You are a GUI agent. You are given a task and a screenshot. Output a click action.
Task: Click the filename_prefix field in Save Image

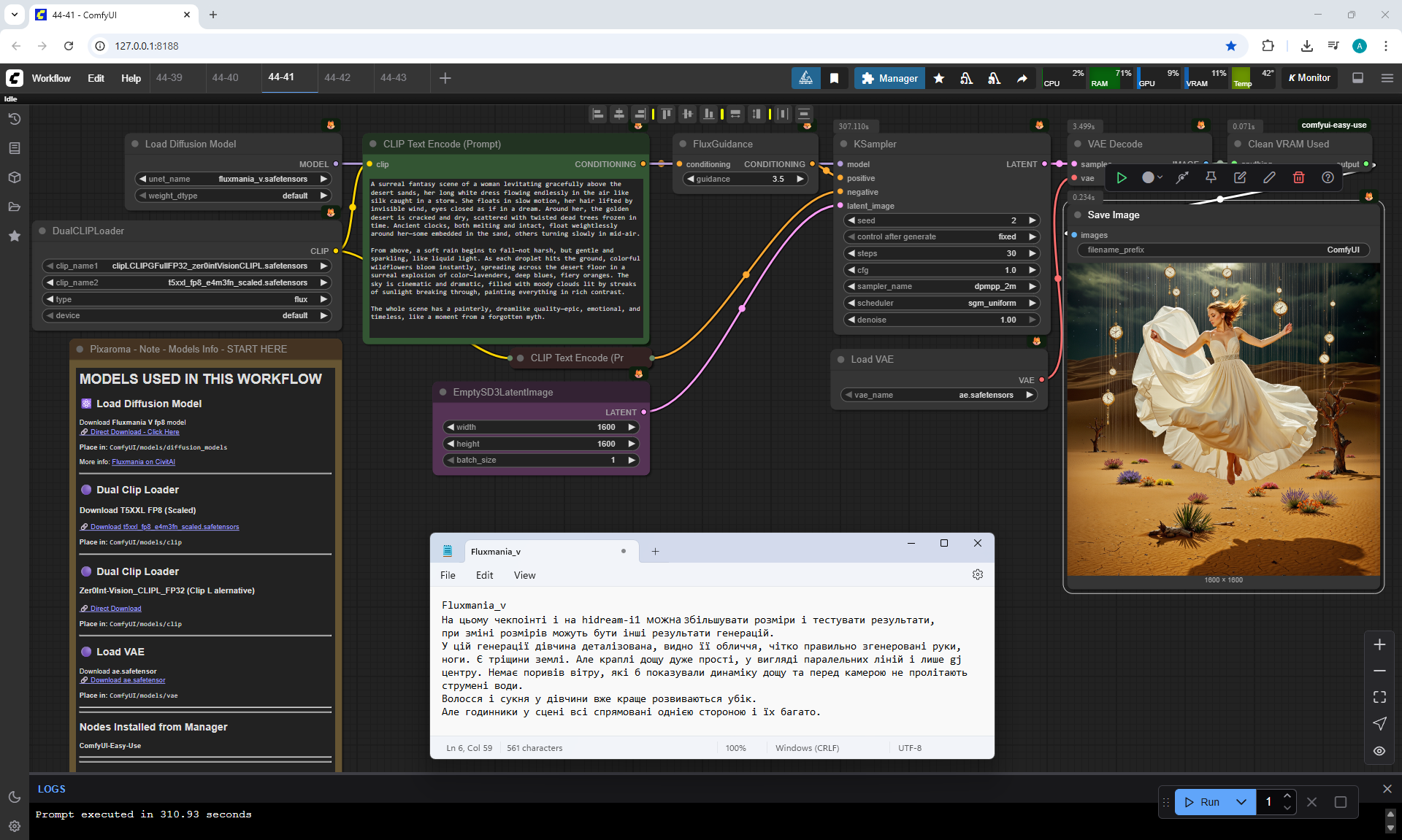(1223, 250)
